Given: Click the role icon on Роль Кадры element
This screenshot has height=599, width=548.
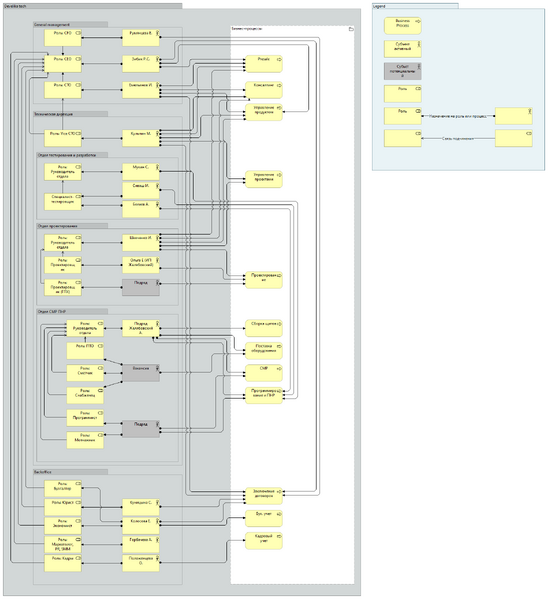Looking at the screenshot, I should pos(78,559).
